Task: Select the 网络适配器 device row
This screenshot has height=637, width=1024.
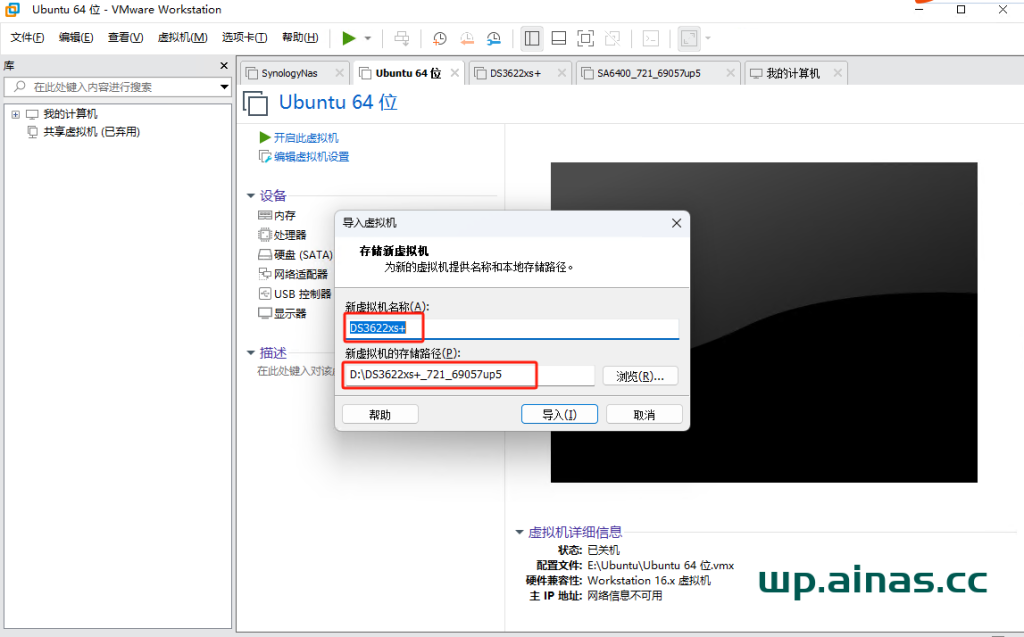Action: point(293,274)
